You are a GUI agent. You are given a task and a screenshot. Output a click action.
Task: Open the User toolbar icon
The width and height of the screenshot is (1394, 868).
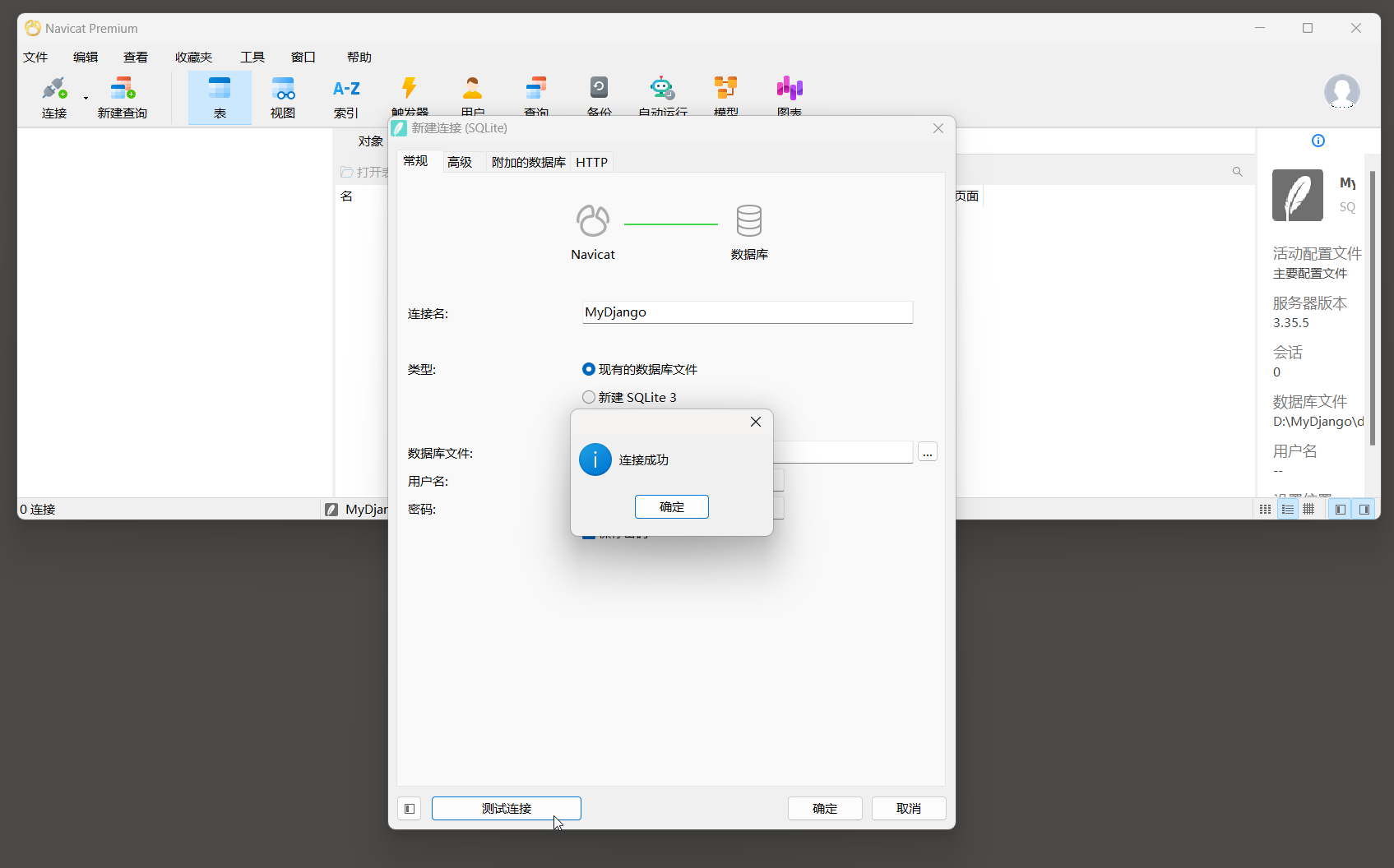473,88
